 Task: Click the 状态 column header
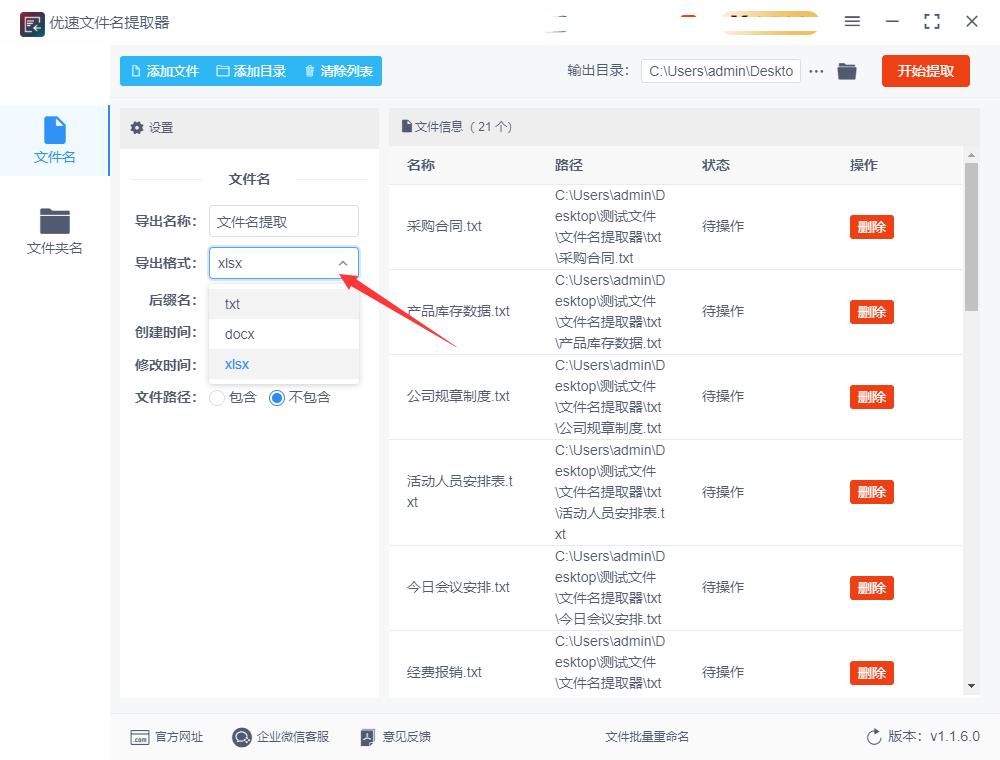pos(716,165)
